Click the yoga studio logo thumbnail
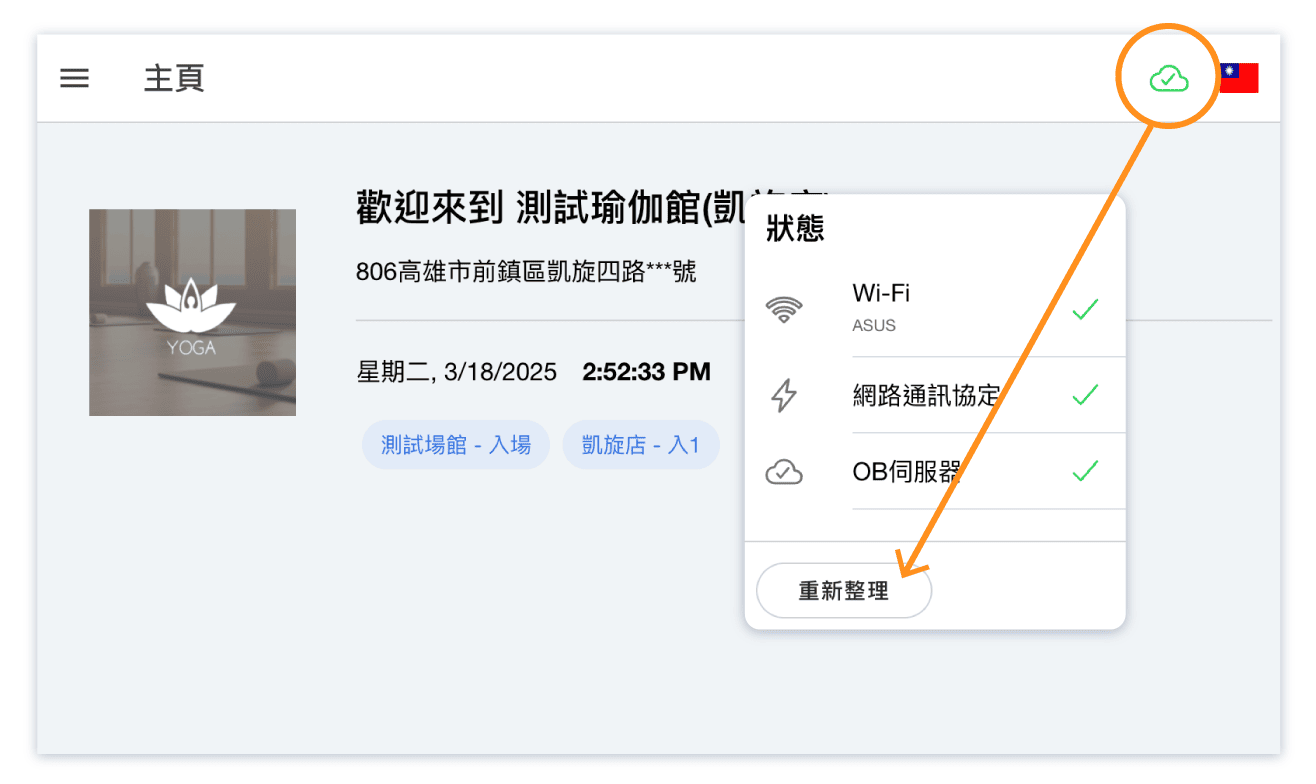The width and height of the screenshot is (1316, 784). 192,312
